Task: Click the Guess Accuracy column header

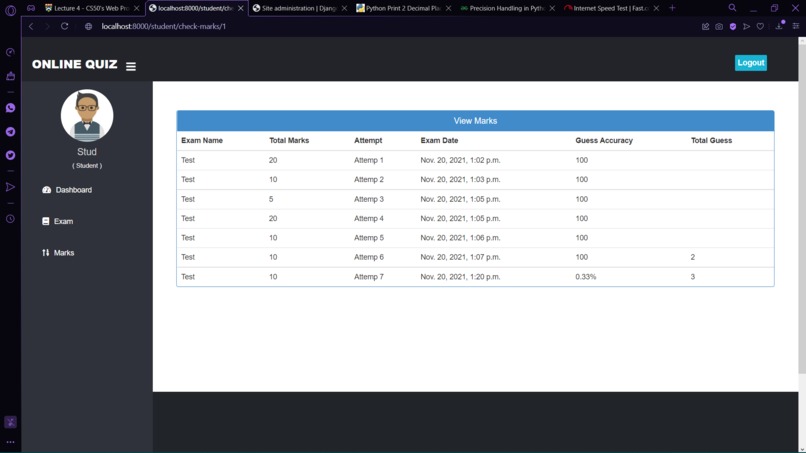Action: (x=604, y=140)
